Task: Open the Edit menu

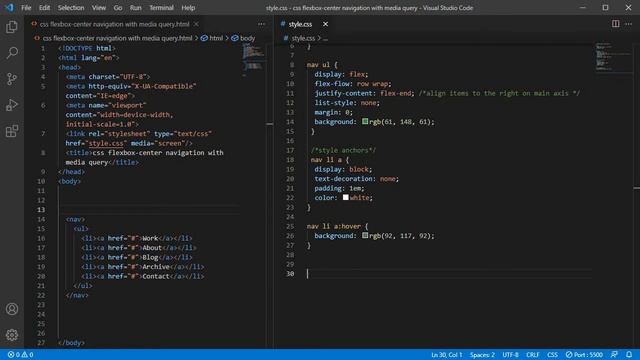Action: [44, 8]
